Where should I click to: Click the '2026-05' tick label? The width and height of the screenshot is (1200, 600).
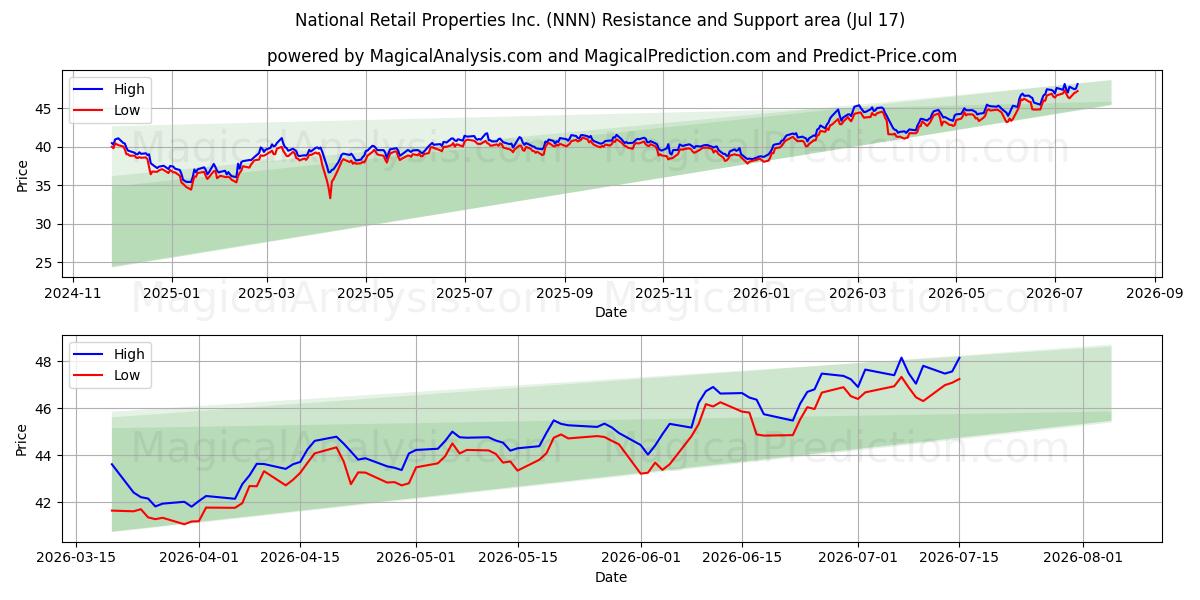[956, 293]
